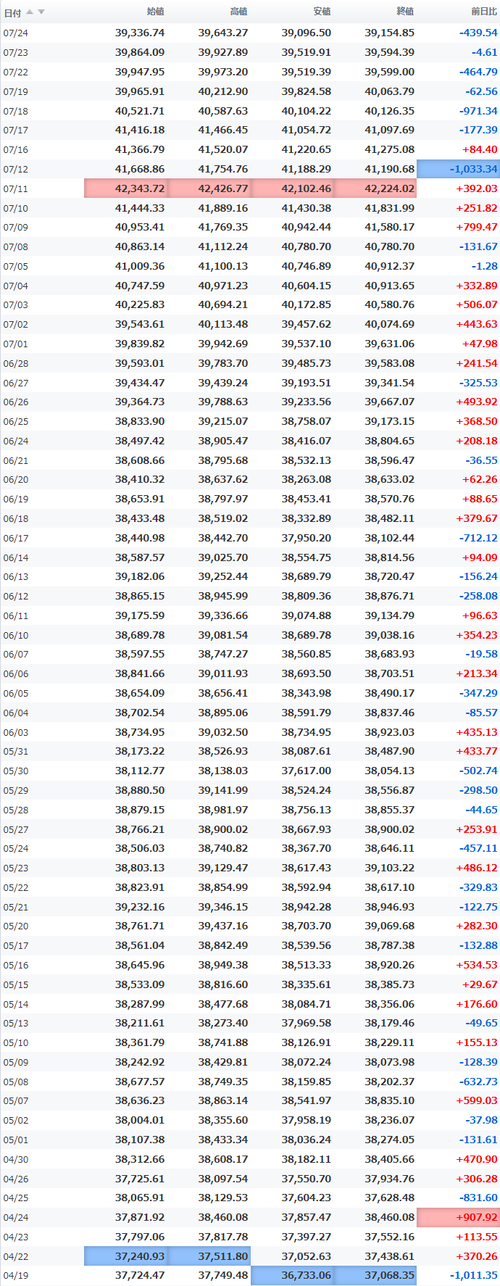The height and width of the screenshot is (1286, 500).
Task: Select opening value 38,107.38
Action: [140, 1138]
